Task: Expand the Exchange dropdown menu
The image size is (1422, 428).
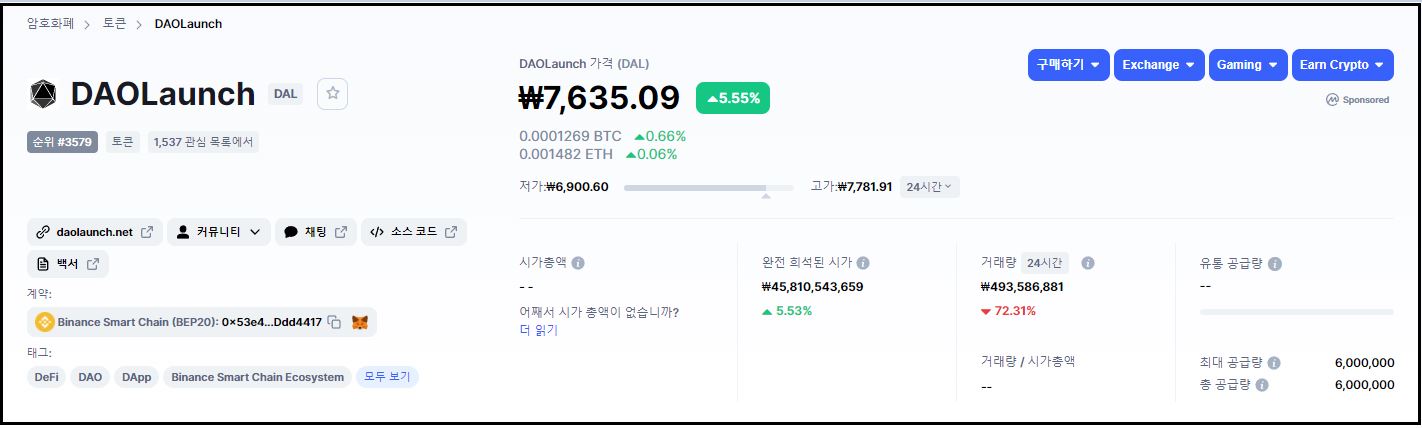Action: [1159, 65]
